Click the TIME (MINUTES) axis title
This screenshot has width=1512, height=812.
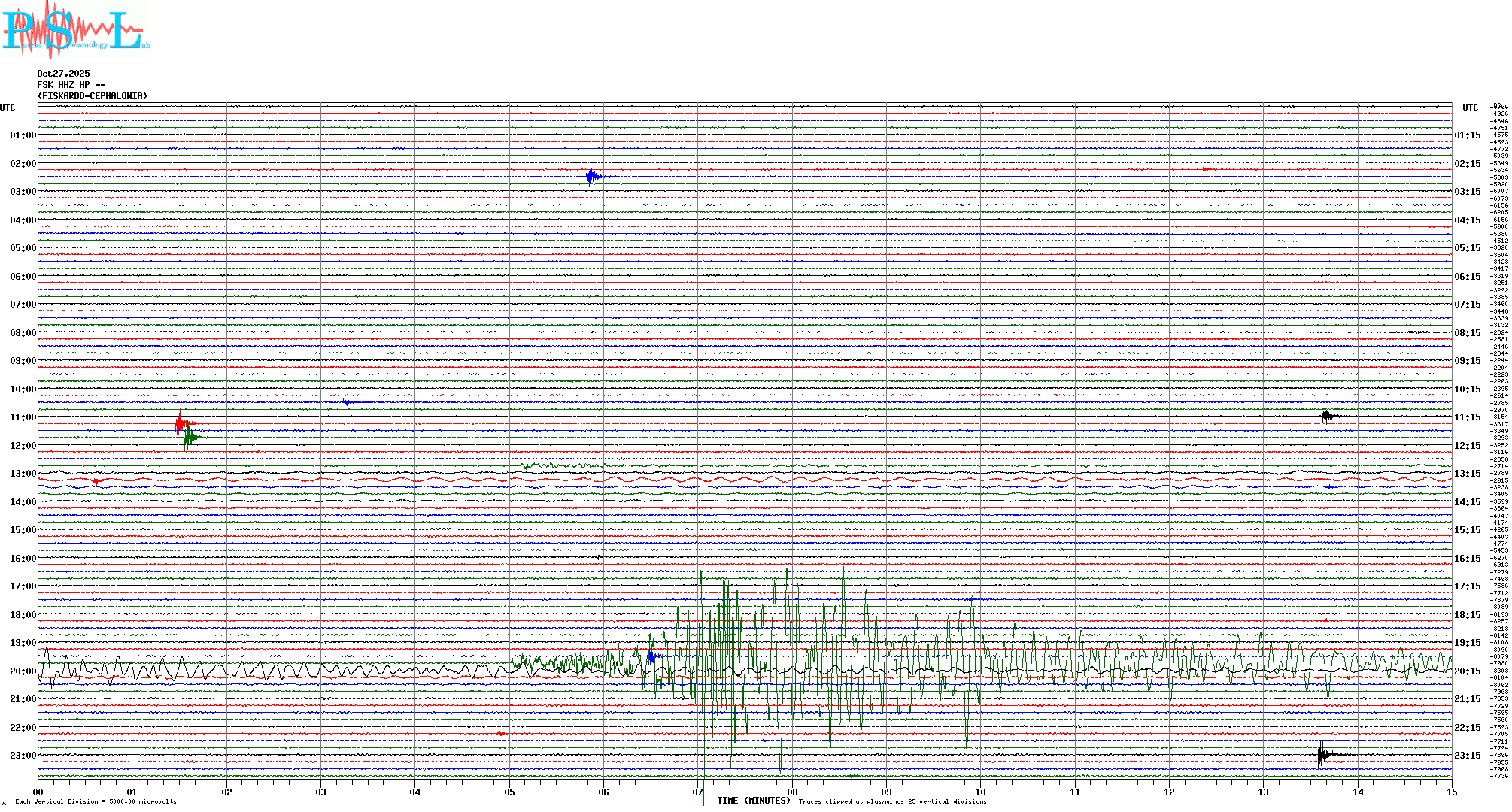pos(753,801)
